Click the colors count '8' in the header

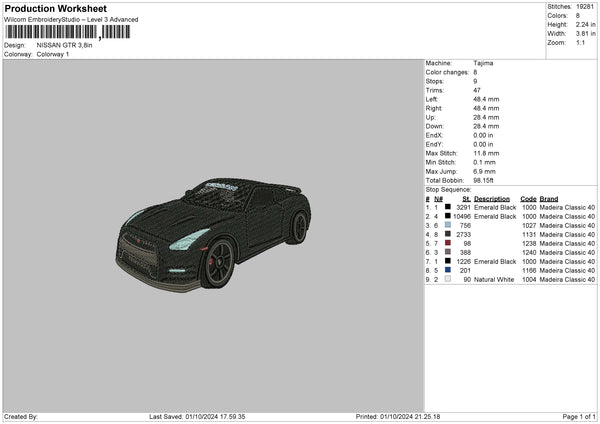tap(577, 16)
